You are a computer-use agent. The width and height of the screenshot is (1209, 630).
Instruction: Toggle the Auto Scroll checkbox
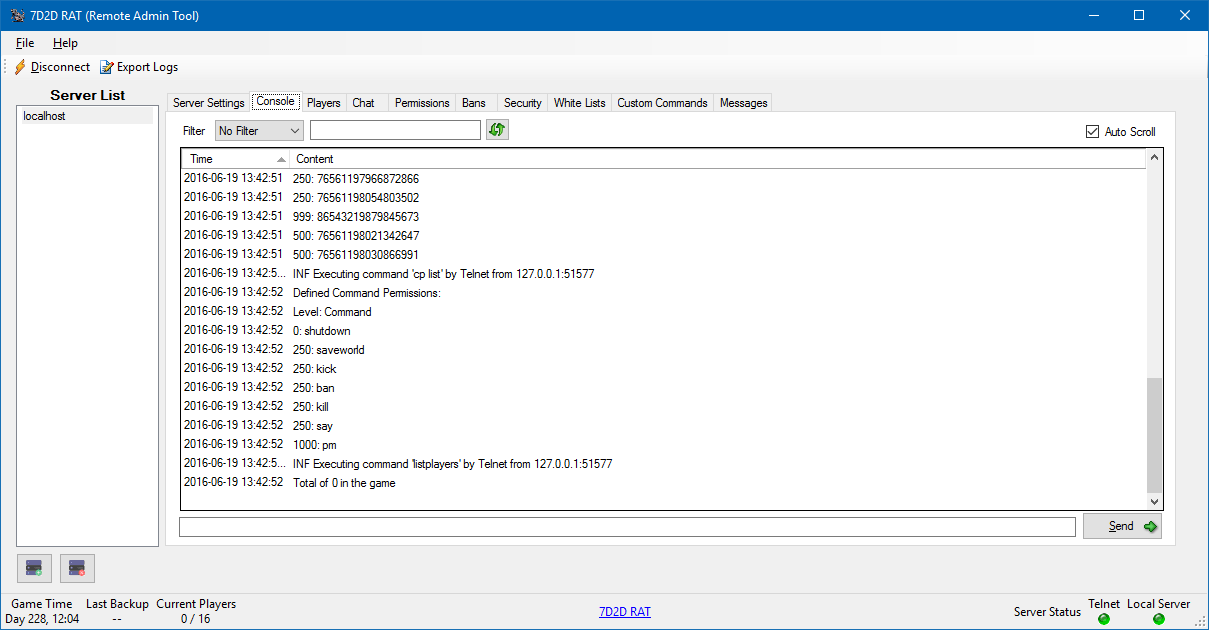[1092, 132]
